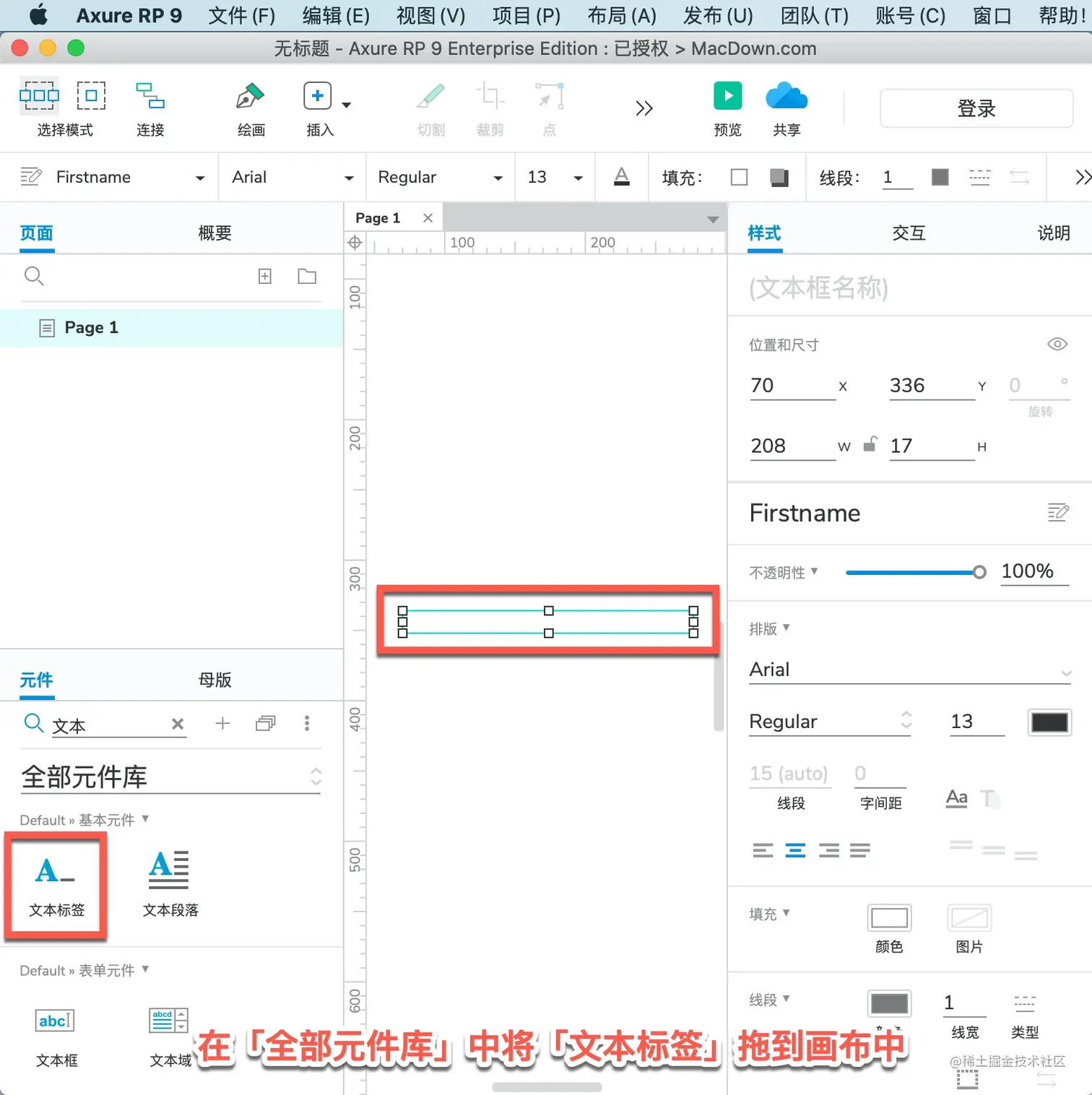
Task: Switch to the Masters (母版) tab
Action: pos(215,680)
